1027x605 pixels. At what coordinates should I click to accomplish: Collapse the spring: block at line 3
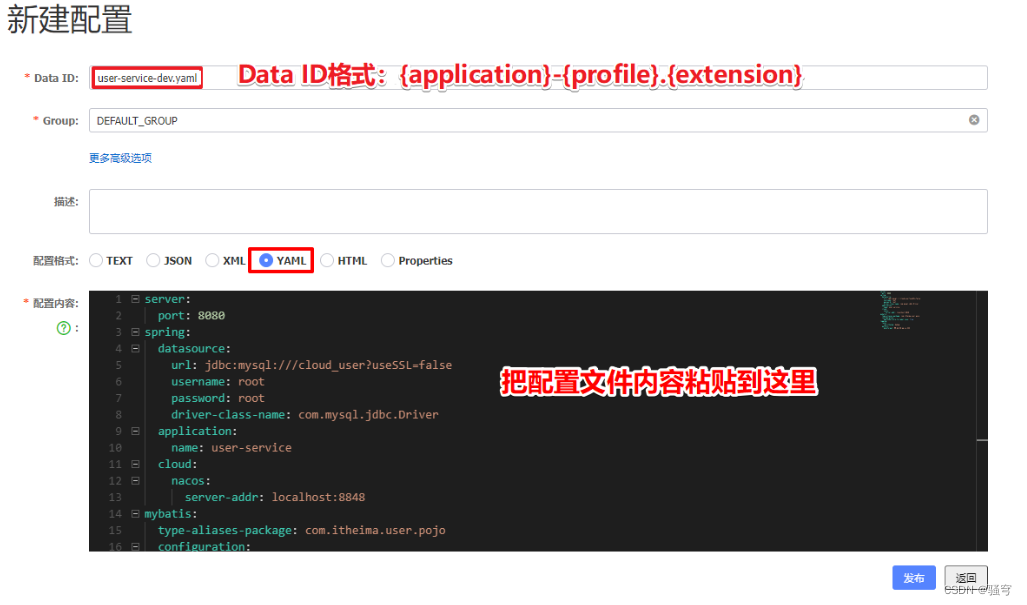136,332
